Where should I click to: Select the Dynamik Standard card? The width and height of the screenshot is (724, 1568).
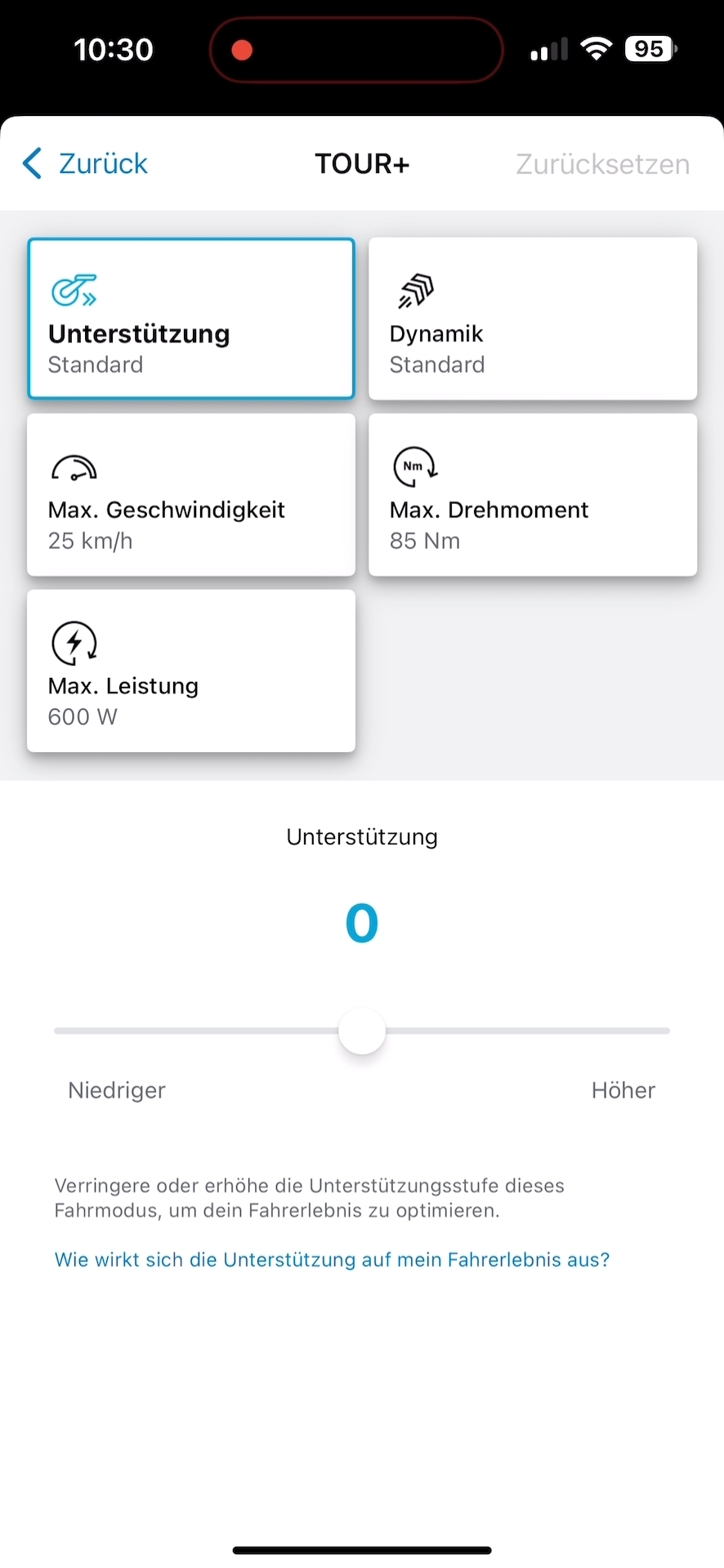pos(533,318)
